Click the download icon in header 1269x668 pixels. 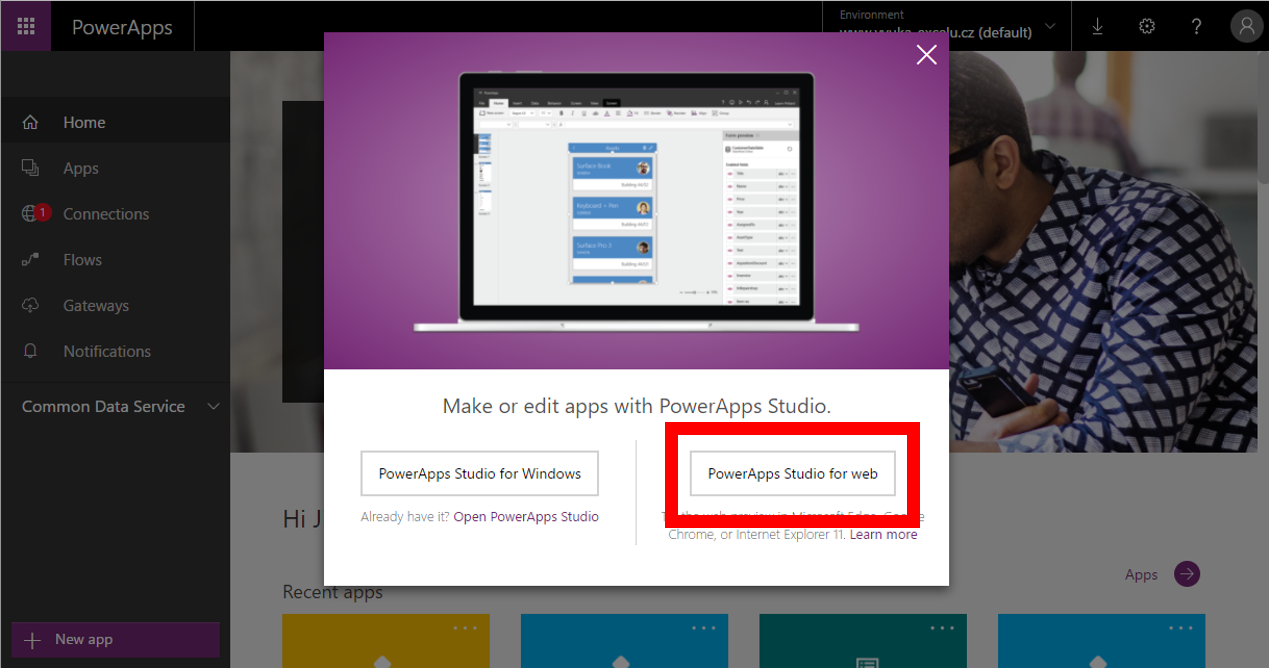click(x=1097, y=27)
